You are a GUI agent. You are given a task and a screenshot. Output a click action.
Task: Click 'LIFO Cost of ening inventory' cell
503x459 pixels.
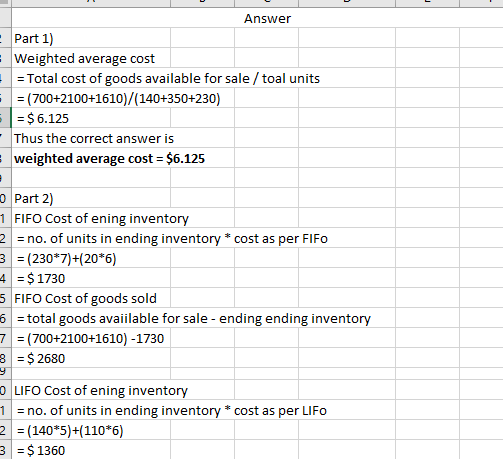coord(101,390)
